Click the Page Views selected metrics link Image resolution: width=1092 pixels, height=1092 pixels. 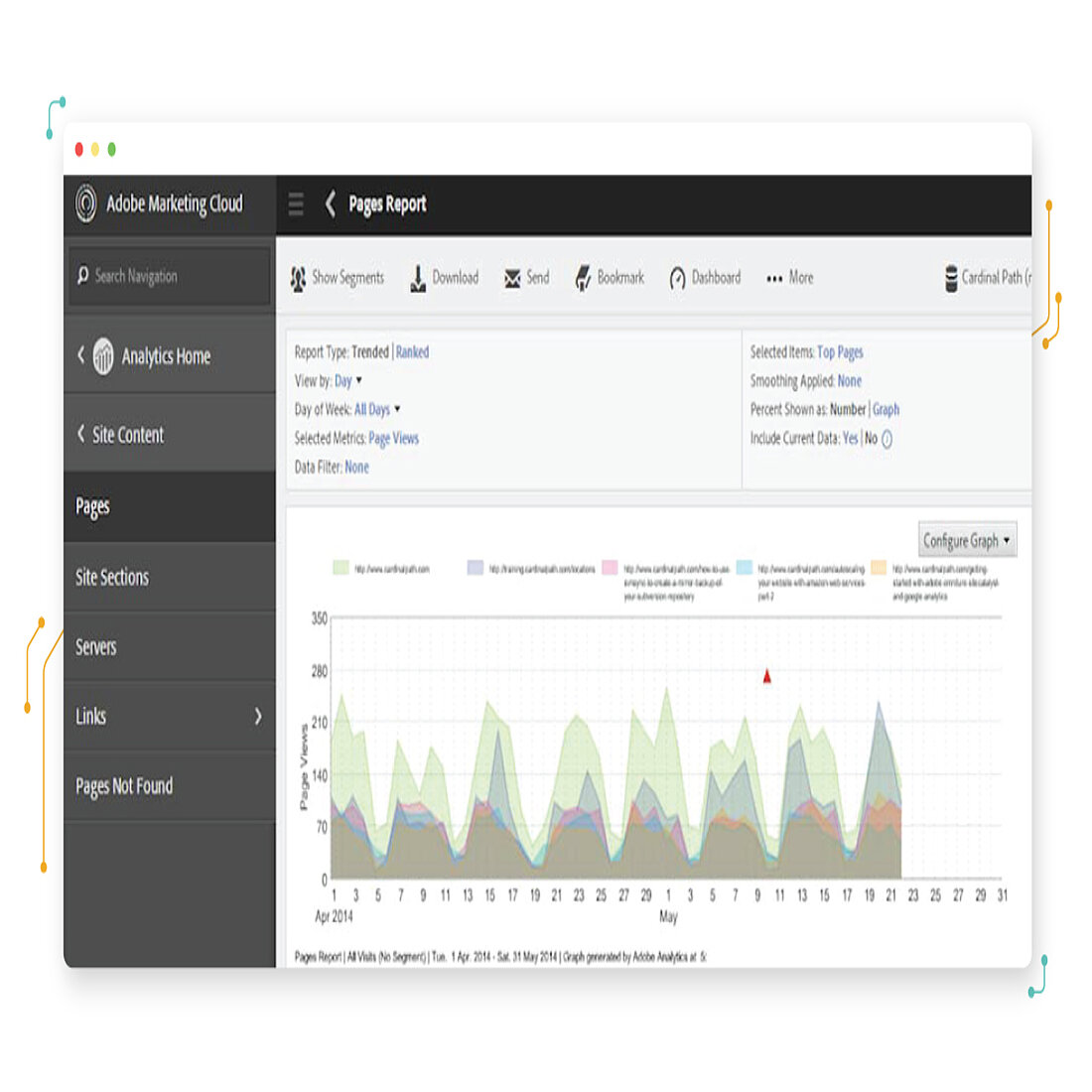pos(393,439)
